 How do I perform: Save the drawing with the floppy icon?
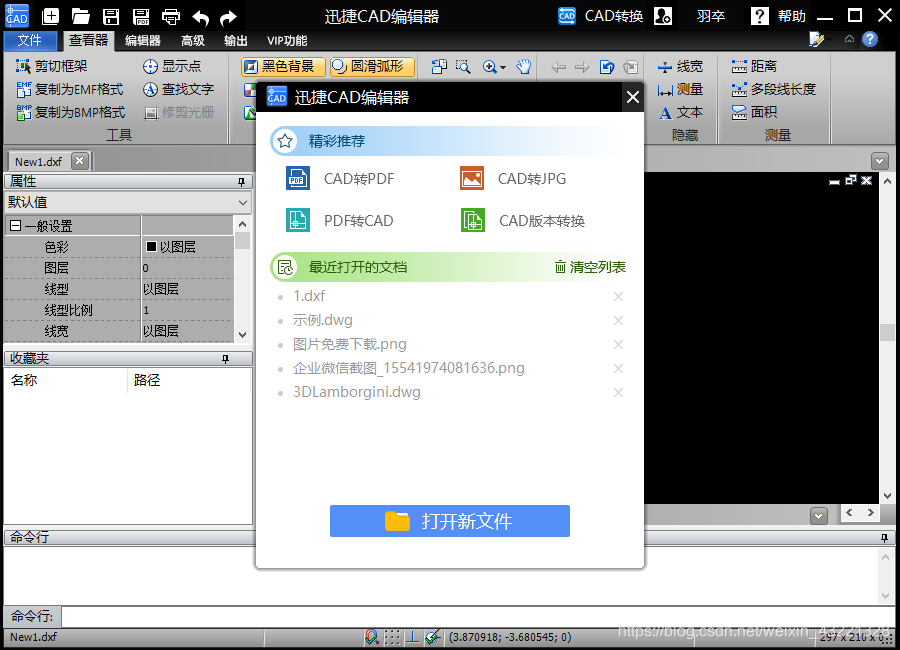point(111,16)
